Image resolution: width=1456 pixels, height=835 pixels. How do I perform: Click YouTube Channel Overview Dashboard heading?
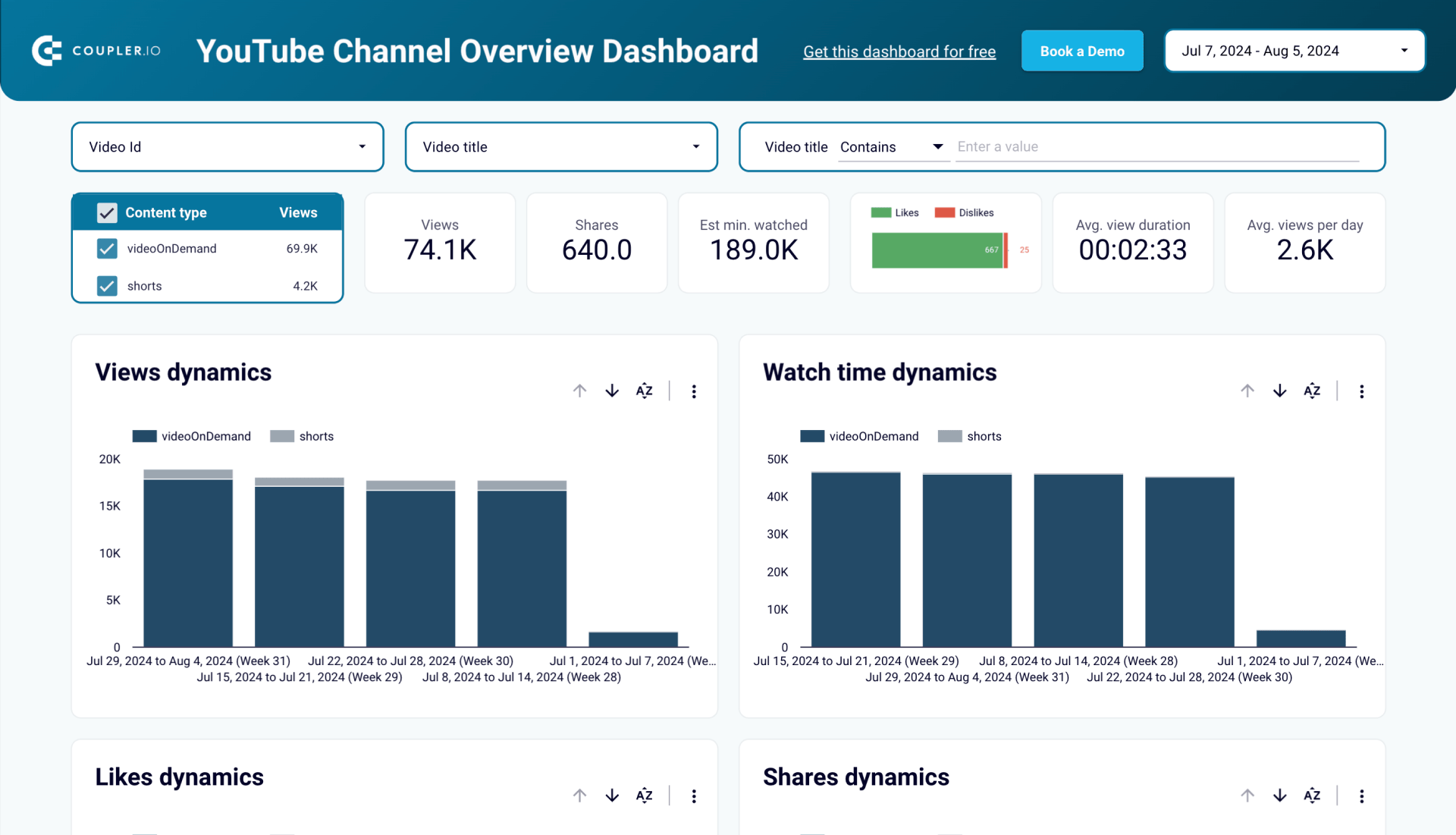pyautogui.click(x=478, y=51)
